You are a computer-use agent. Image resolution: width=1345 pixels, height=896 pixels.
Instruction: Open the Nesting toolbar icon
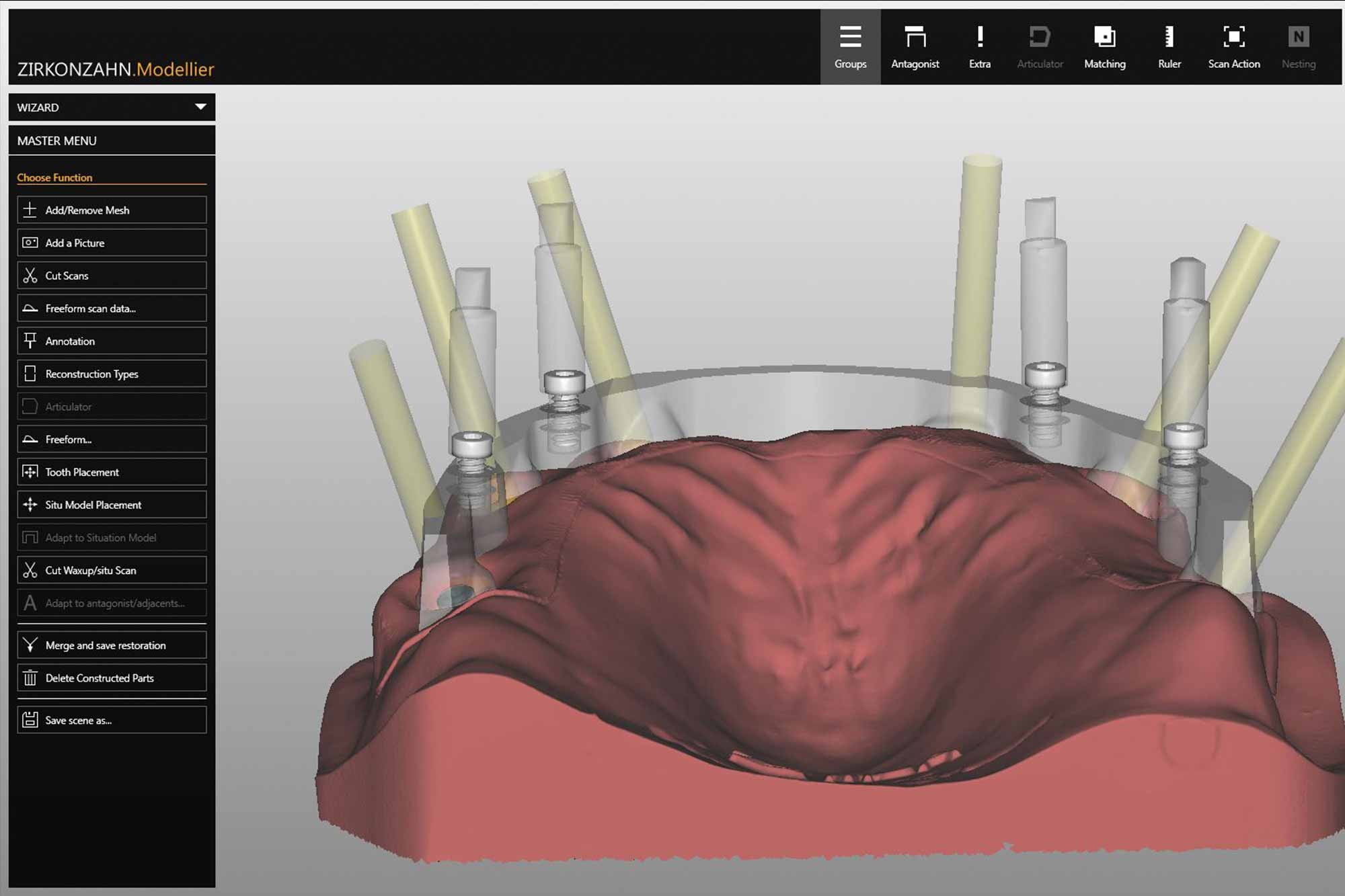pos(1298,46)
